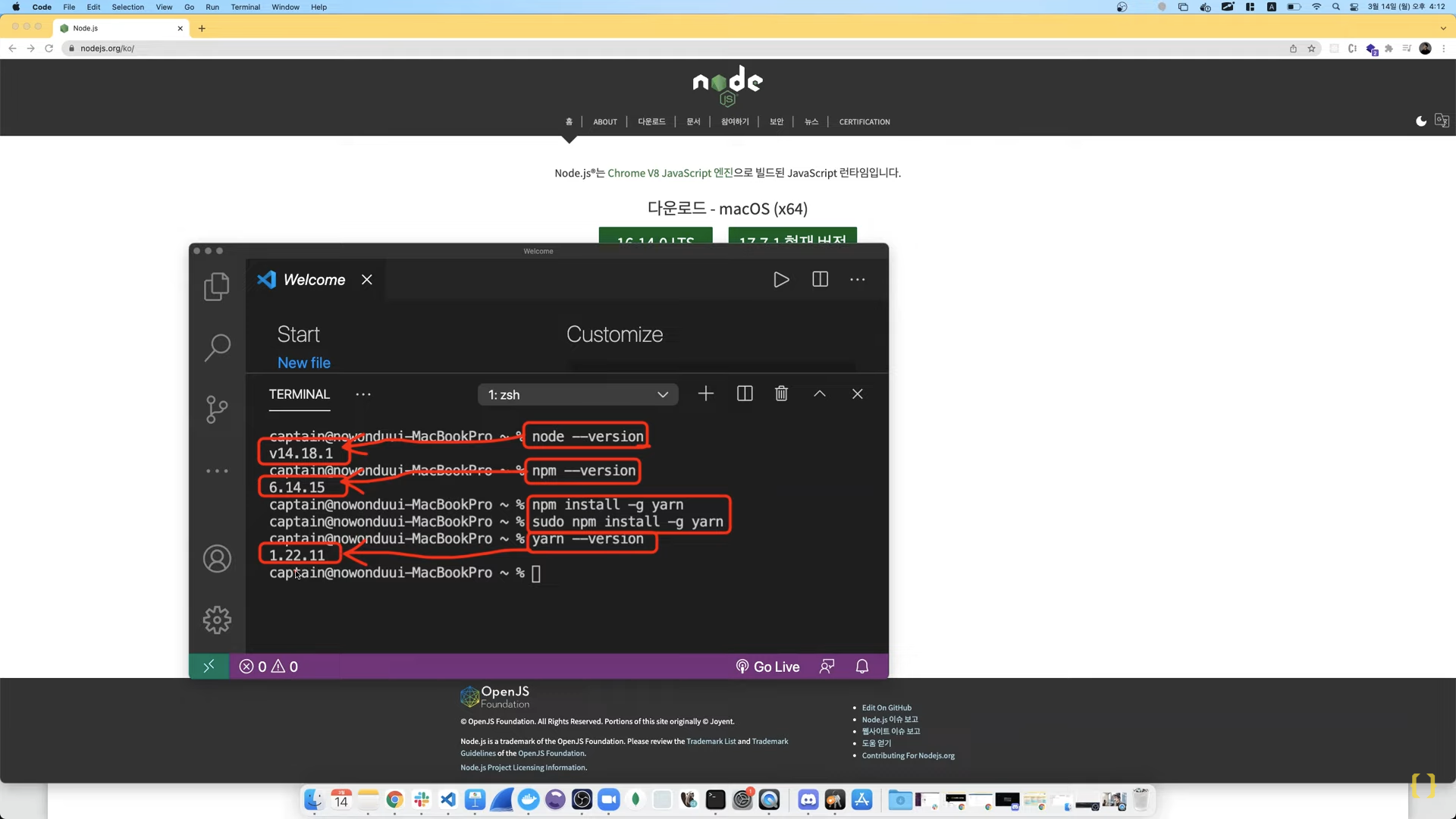Open the Search view in VS Code sidebar
This screenshot has height=819, width=1456.
point(217,348)
